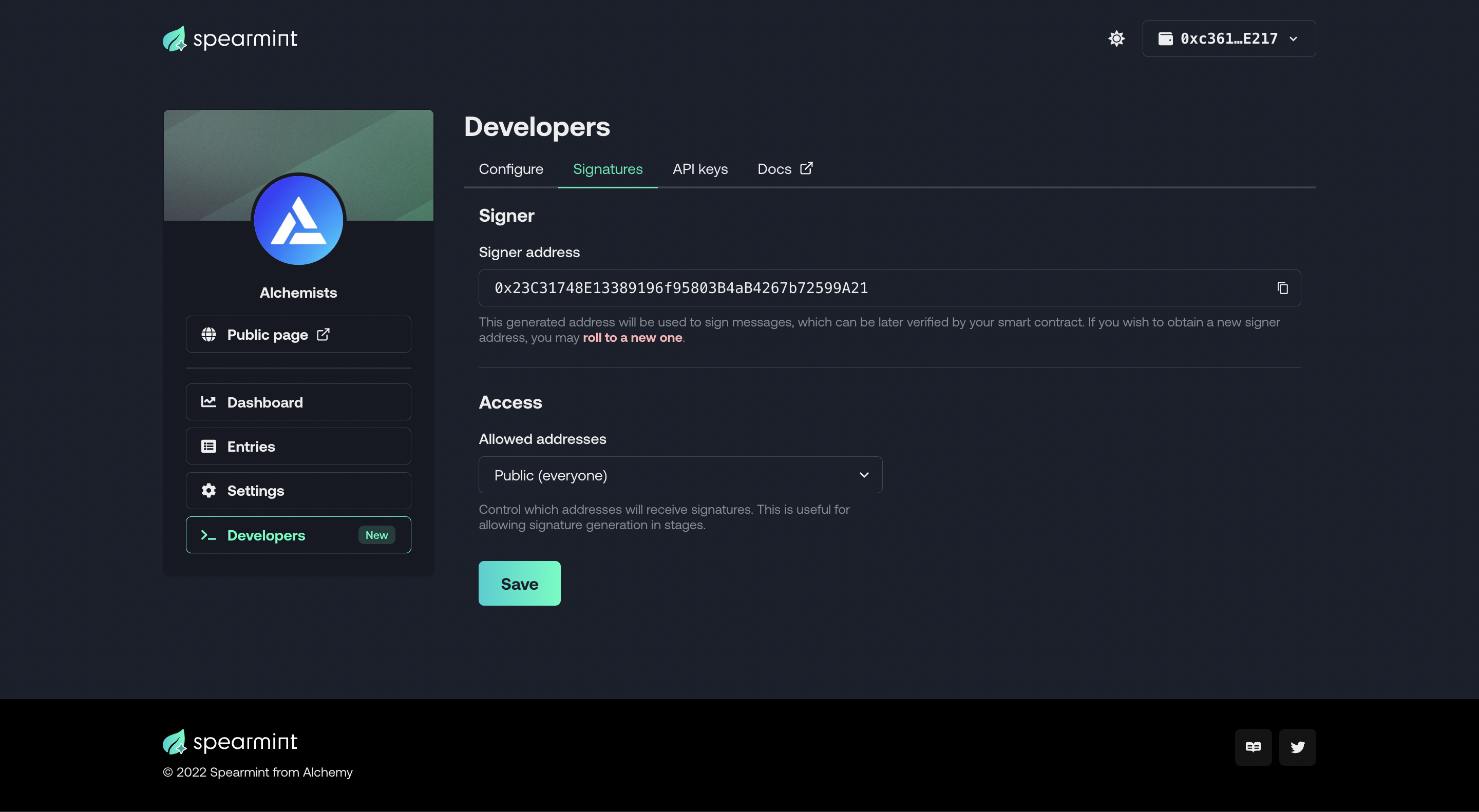Image resolution: width=1479 pixels, height=812 pixels.
Task: Click the Save button
Action: (x=519, y=584)
